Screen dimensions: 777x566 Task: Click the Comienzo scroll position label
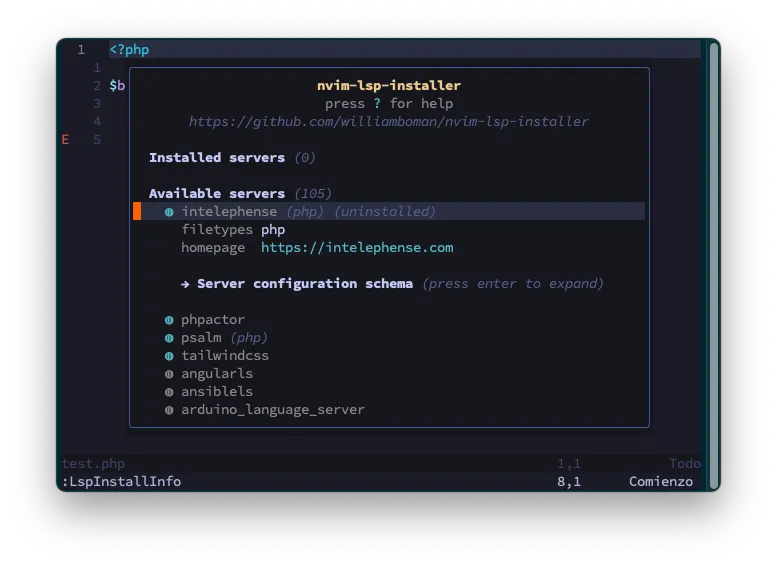click(x=661, y=481)
